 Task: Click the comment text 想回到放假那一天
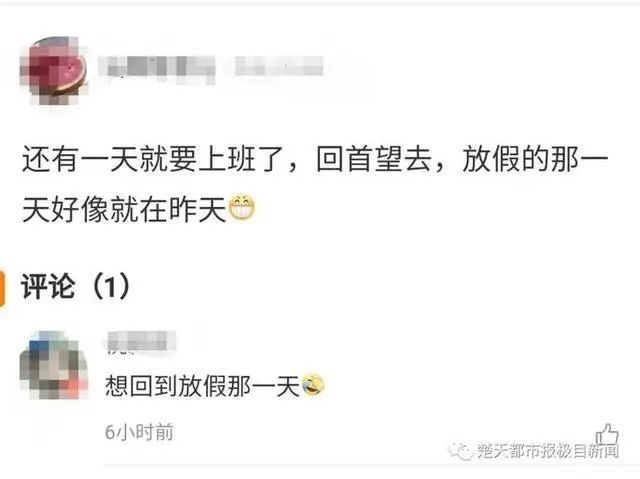[202, 386]
